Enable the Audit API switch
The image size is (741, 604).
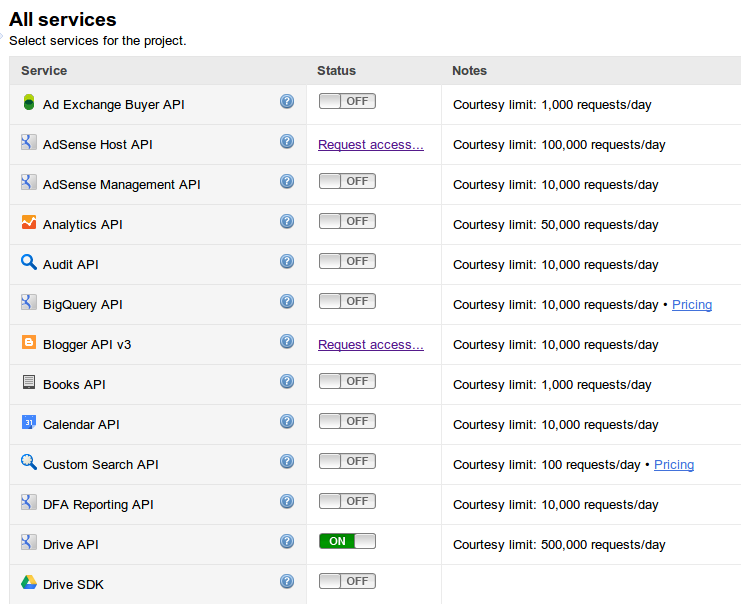click(347, 261)
